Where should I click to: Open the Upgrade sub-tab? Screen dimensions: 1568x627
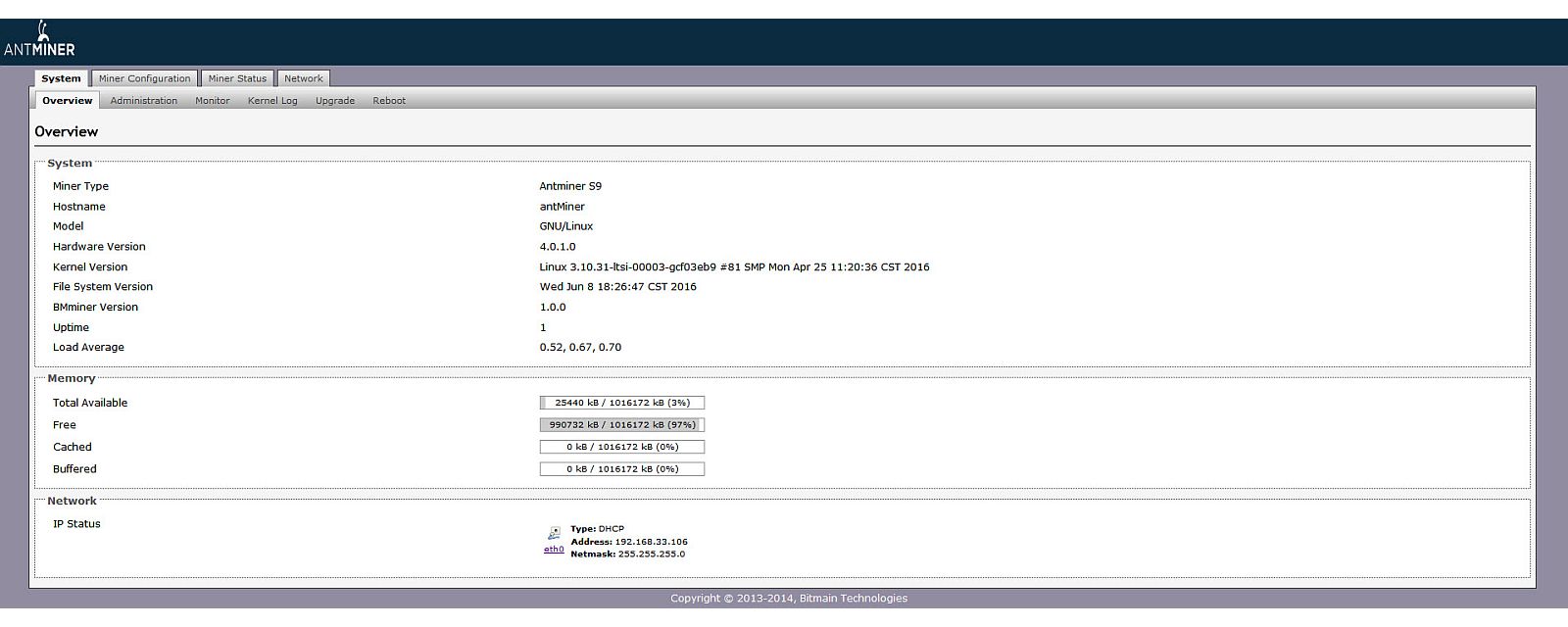pyautogui.click(x=335, y=101)
